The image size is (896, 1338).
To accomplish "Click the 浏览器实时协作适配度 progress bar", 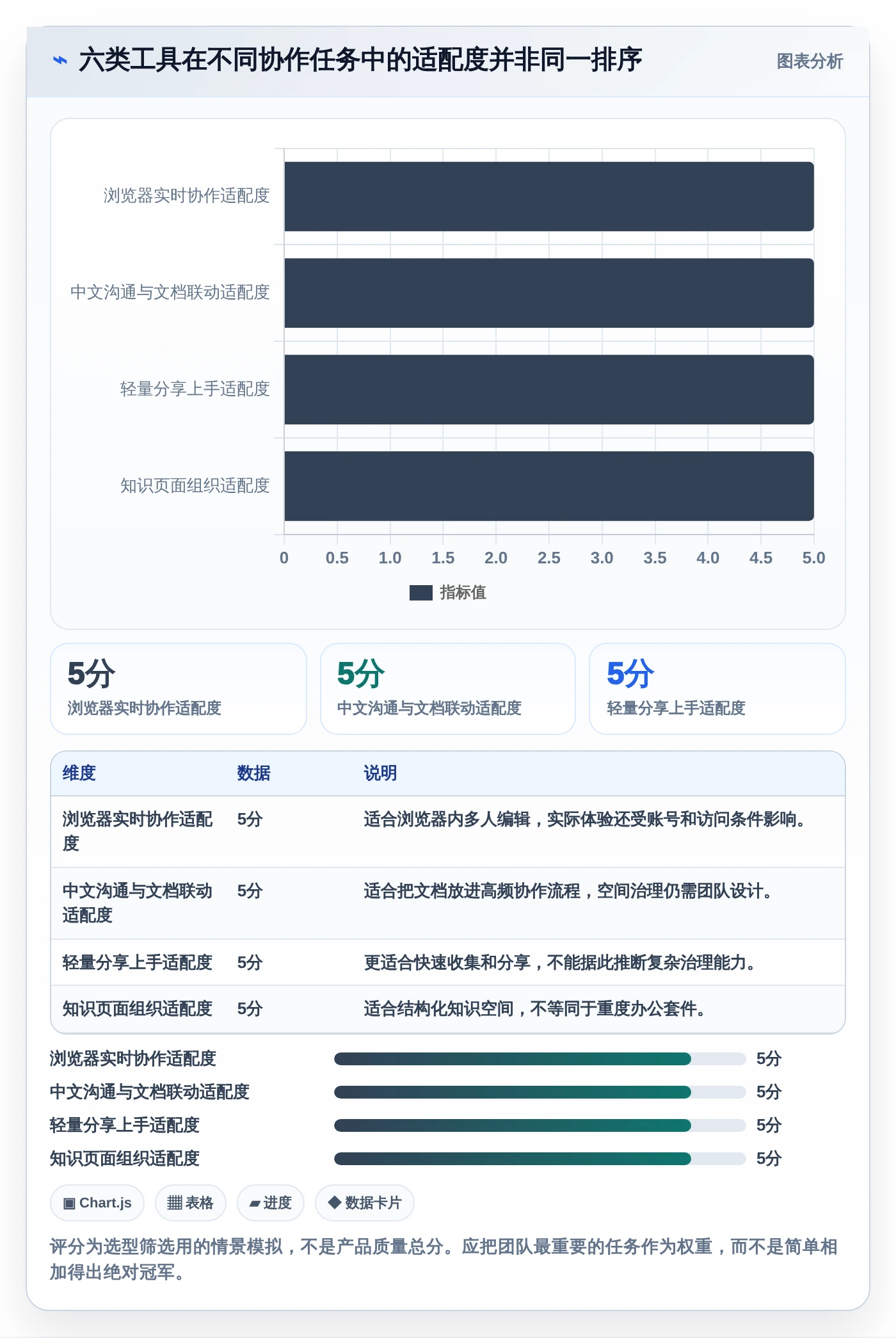I will pyautogui.click(x=540, y=1059).
